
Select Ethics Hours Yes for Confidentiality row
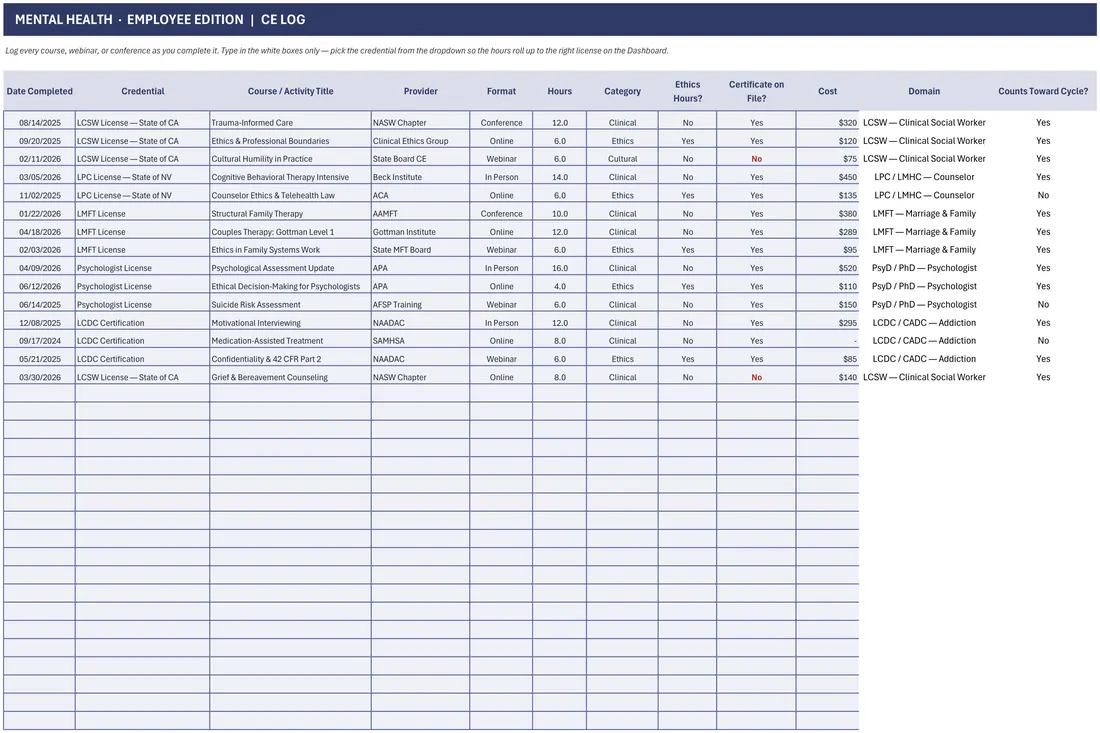688,358
